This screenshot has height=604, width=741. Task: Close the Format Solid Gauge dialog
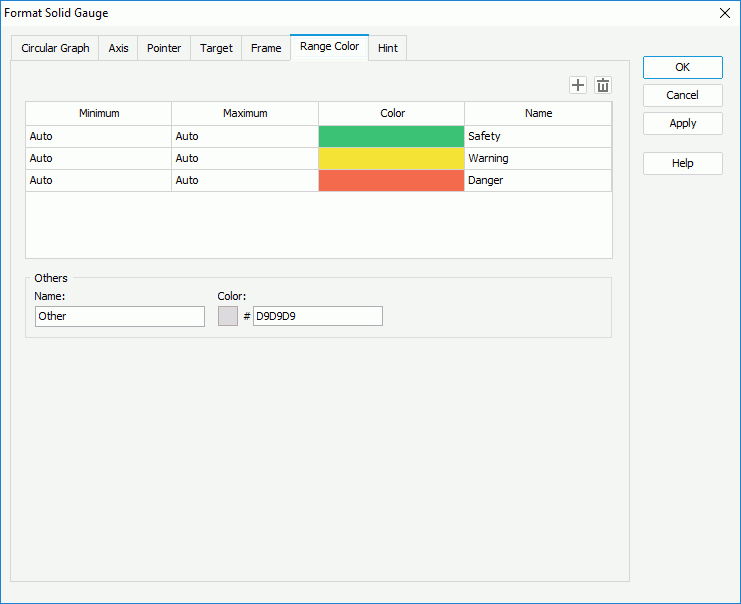pyautogui.click(x=725, y=13)
